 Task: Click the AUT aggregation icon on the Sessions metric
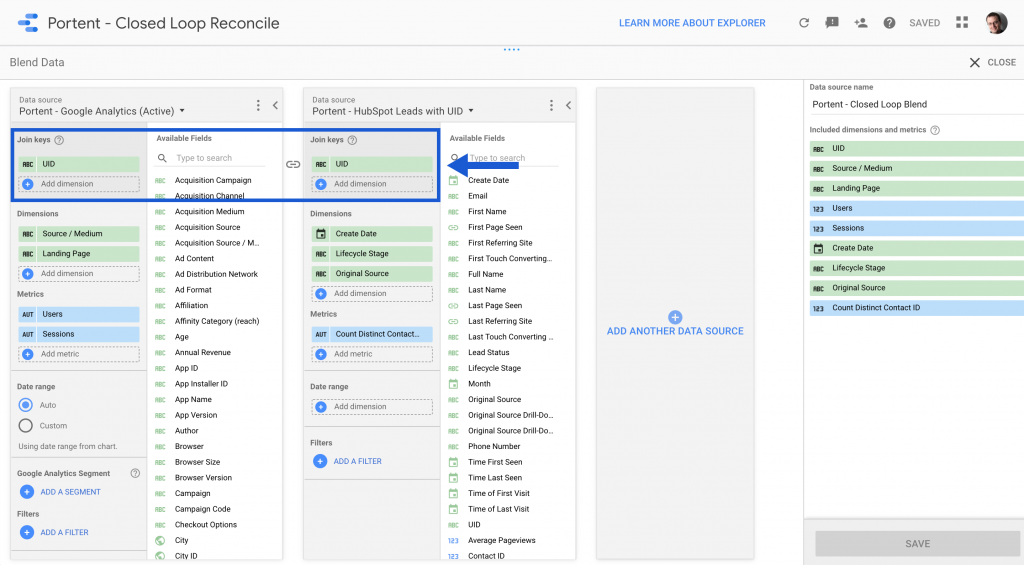point(27,334)
